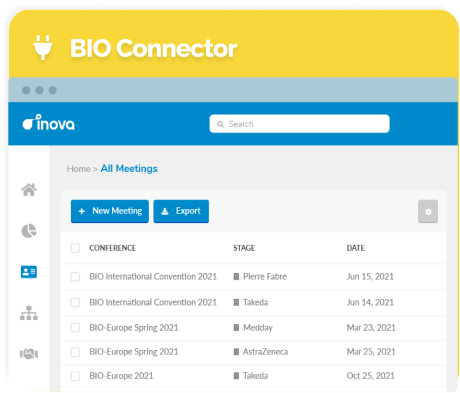Click the search magnifier icon

(220, 124)
